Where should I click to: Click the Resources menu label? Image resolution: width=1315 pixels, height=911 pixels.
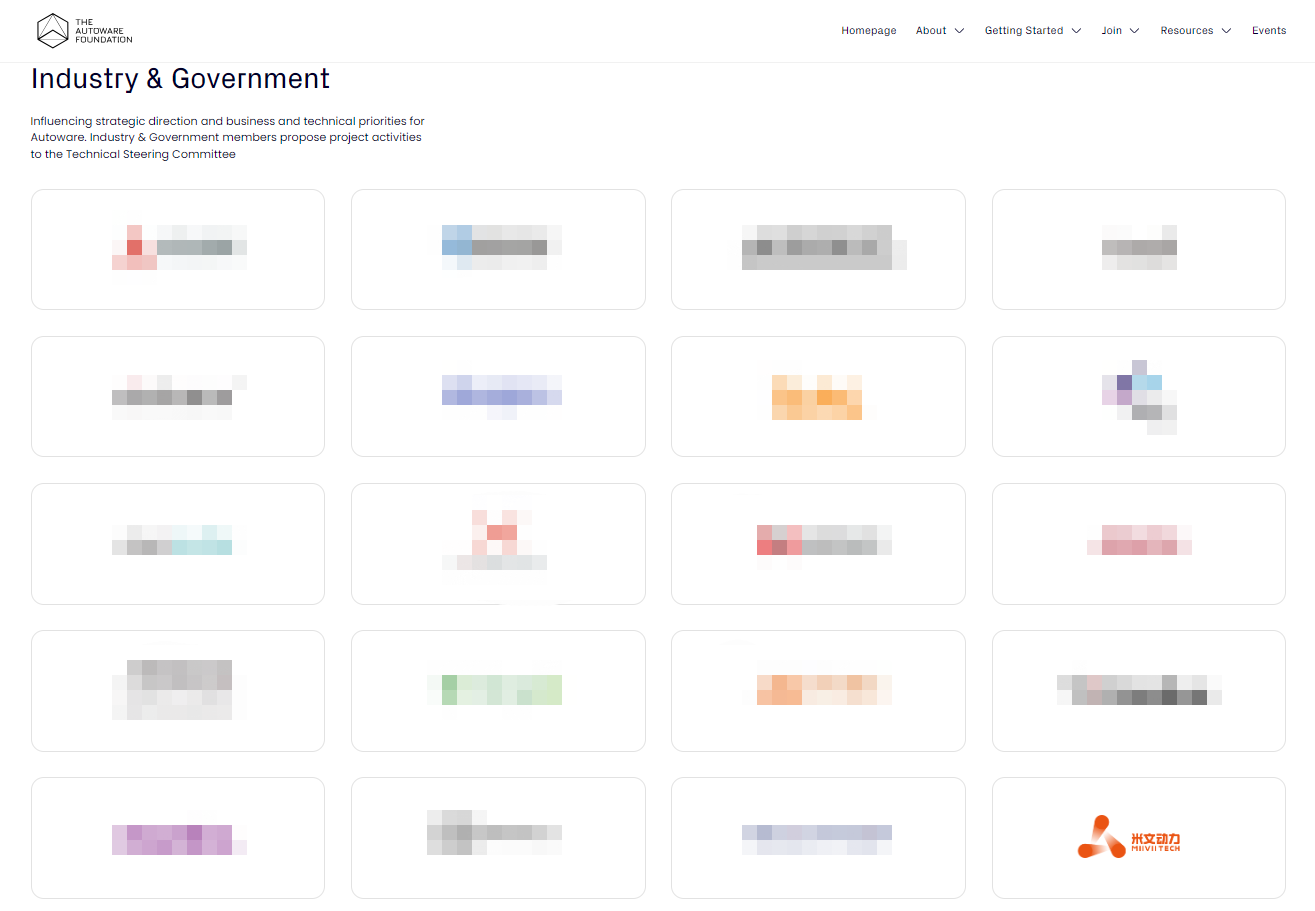click(x=1186, y=31)
